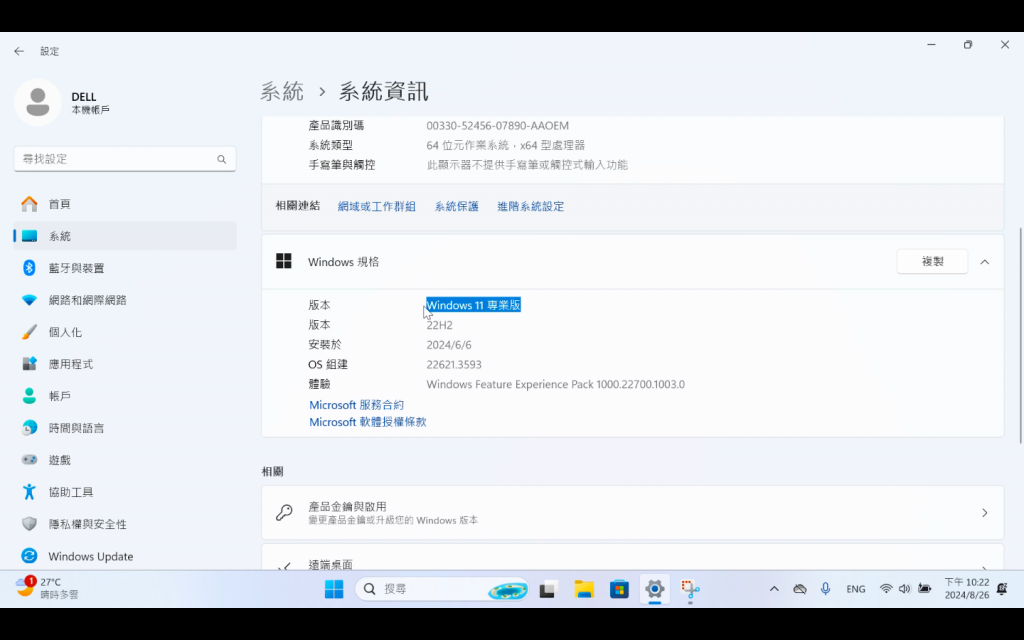
Task: Click the 遊戲 controller icon
Action: tap(29, 460)
